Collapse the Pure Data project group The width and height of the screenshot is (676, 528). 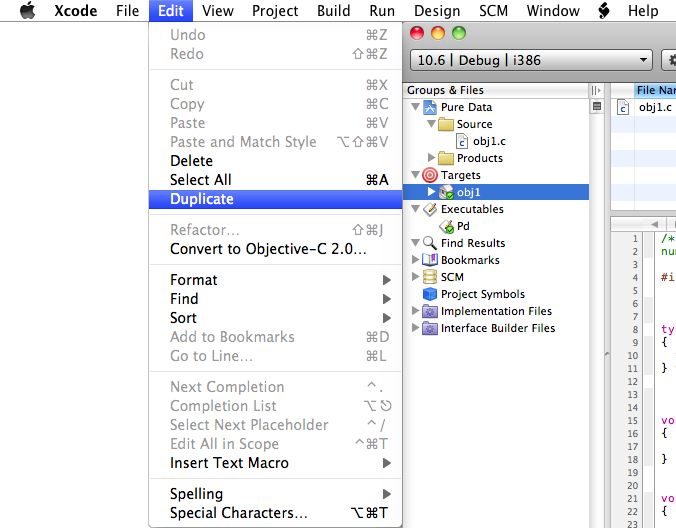[416, 106]
